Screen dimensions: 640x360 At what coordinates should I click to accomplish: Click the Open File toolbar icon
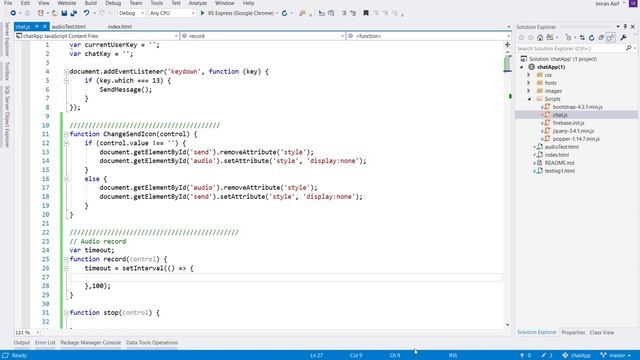[x=54, y=13]
